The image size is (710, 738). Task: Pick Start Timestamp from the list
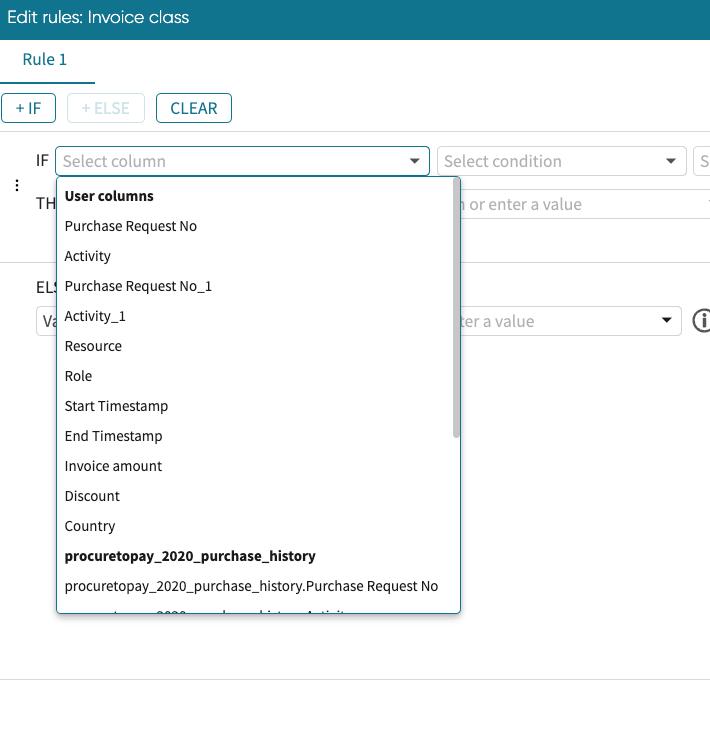[x=116, y=406]
